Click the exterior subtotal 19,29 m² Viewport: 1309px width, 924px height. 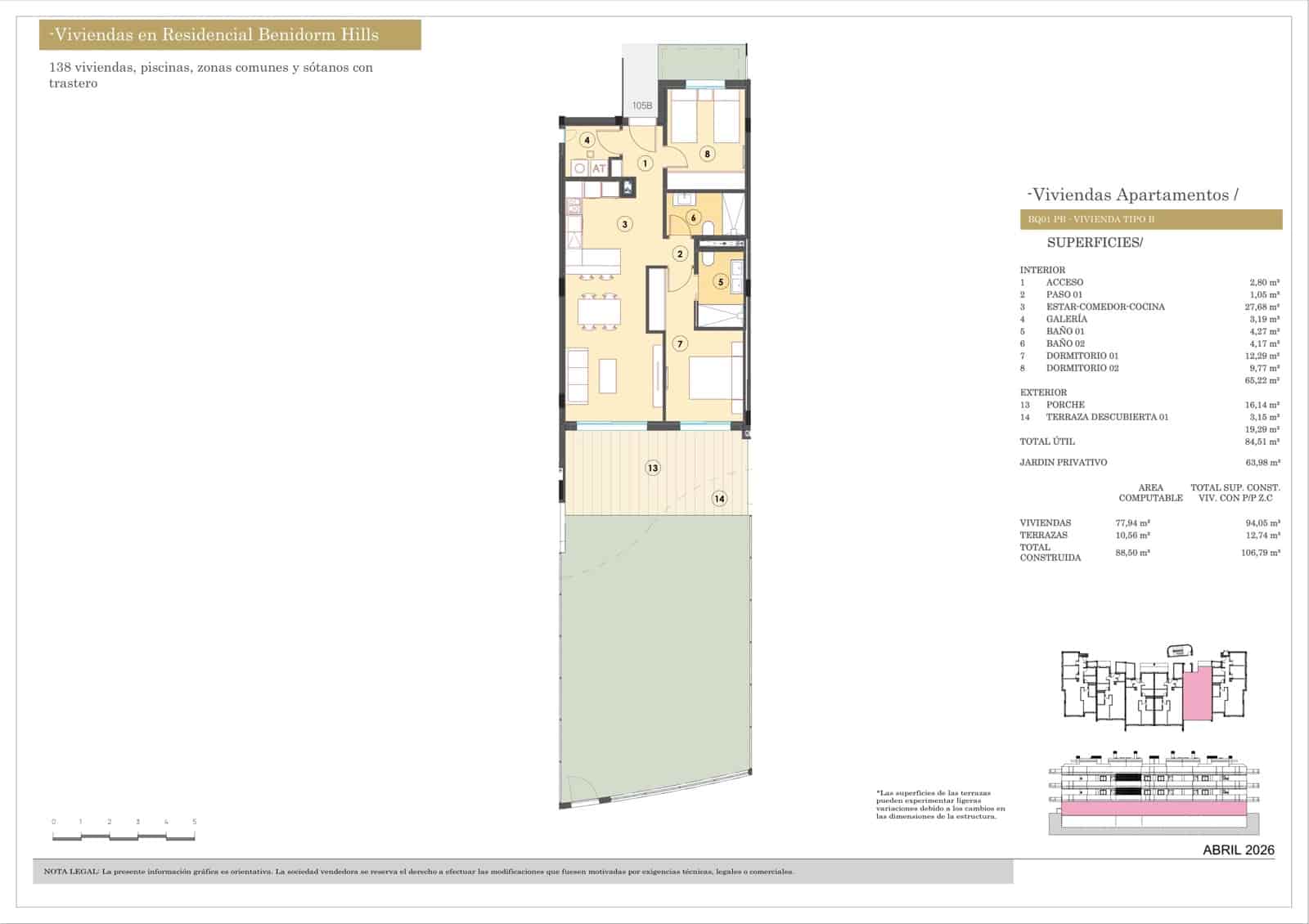point(1262,429)
